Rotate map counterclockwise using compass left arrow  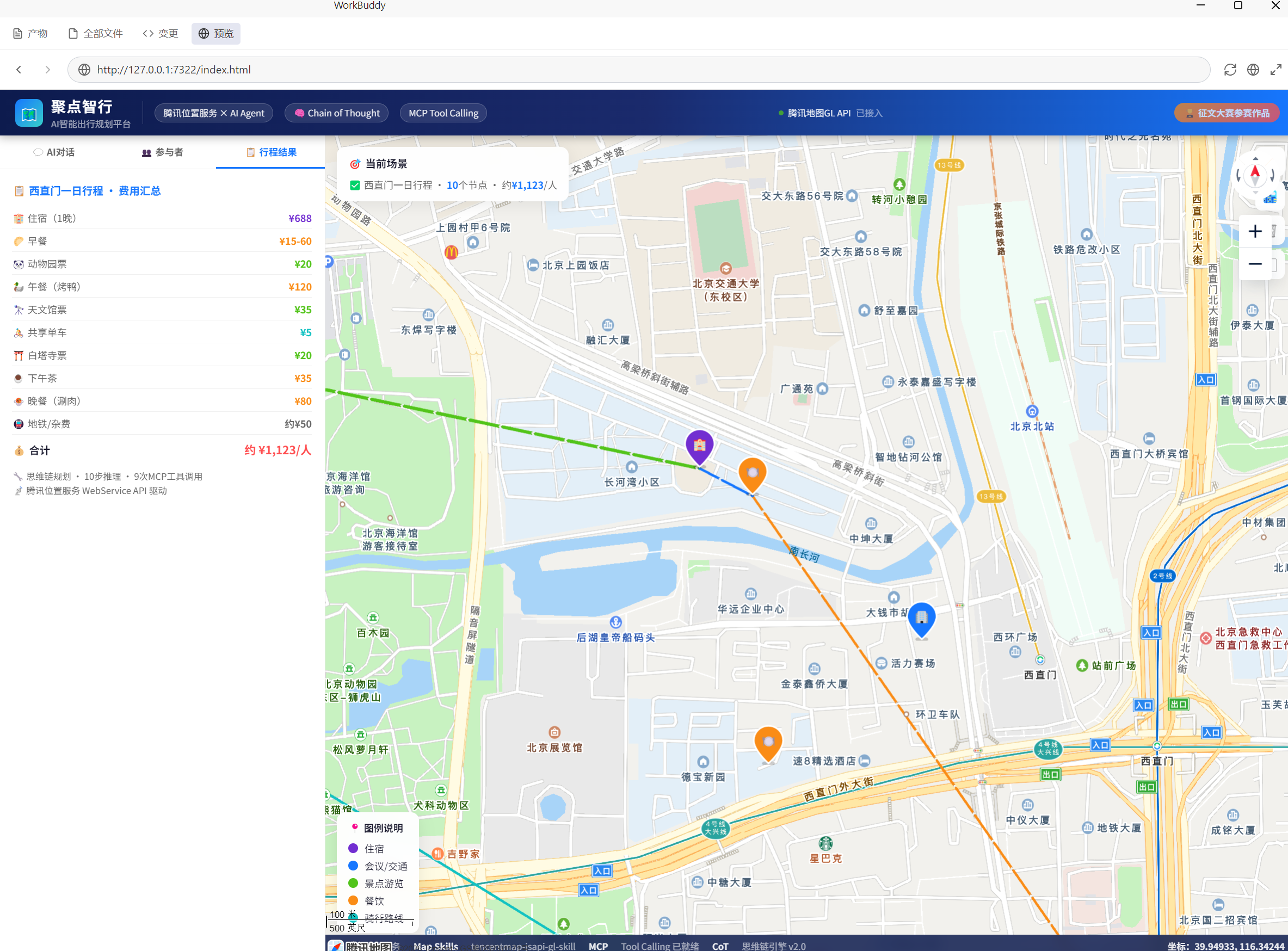point(1238,175)
